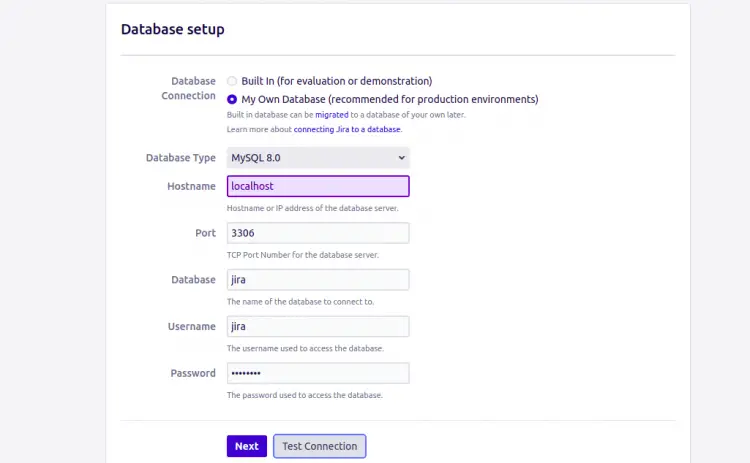Click the "Username" field label
The width and height of the screenshot is (750, 463).
tap(191, 326)
